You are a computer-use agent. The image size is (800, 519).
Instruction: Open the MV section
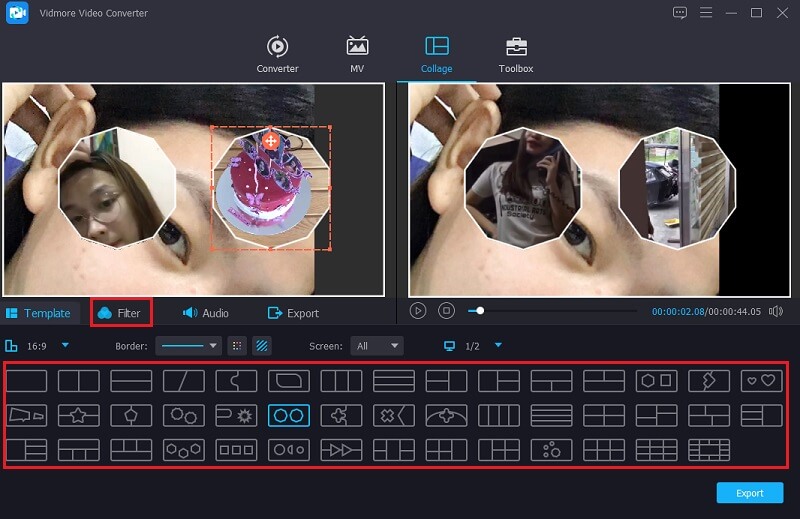[357, 55]
